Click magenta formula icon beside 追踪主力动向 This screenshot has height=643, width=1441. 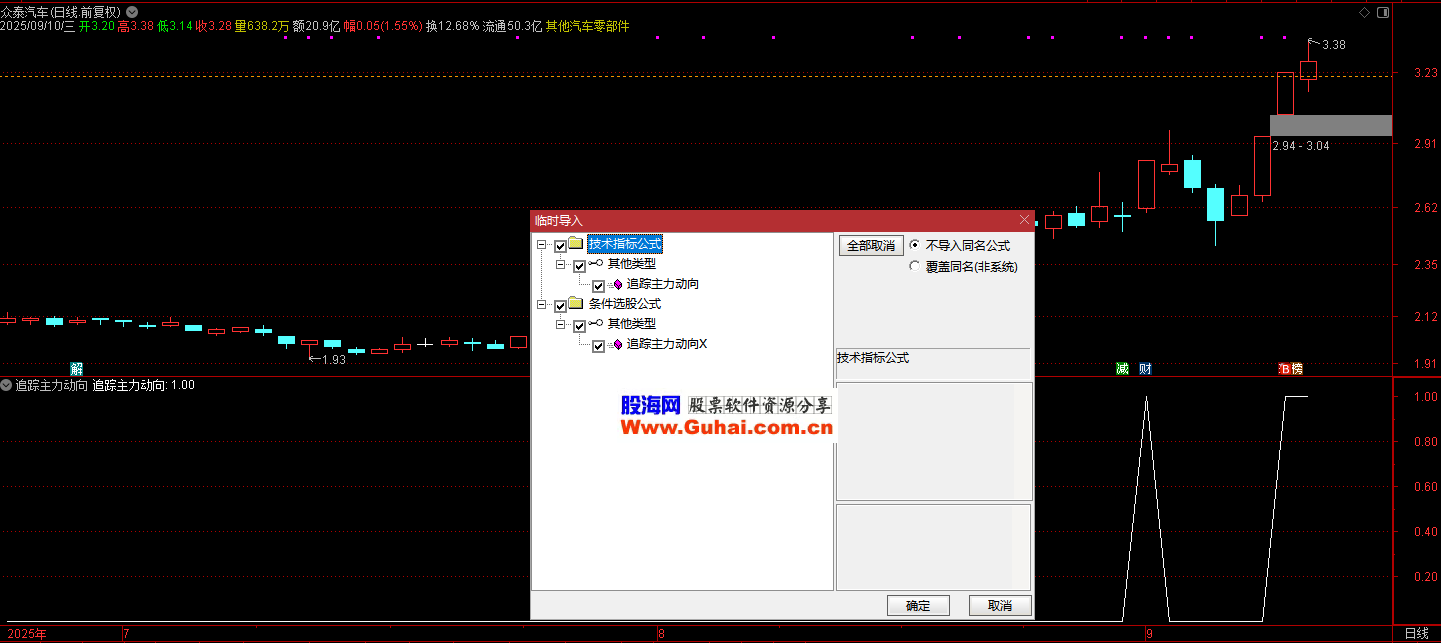[x=617, y=285]
